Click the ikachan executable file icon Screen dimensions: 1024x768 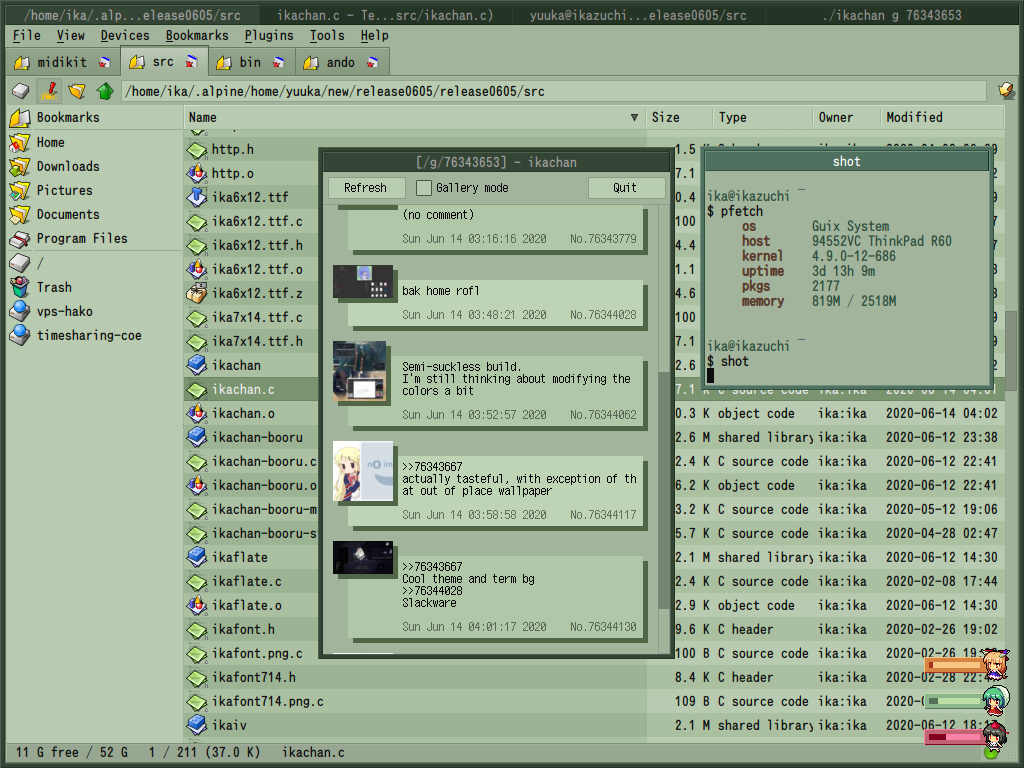197,365
